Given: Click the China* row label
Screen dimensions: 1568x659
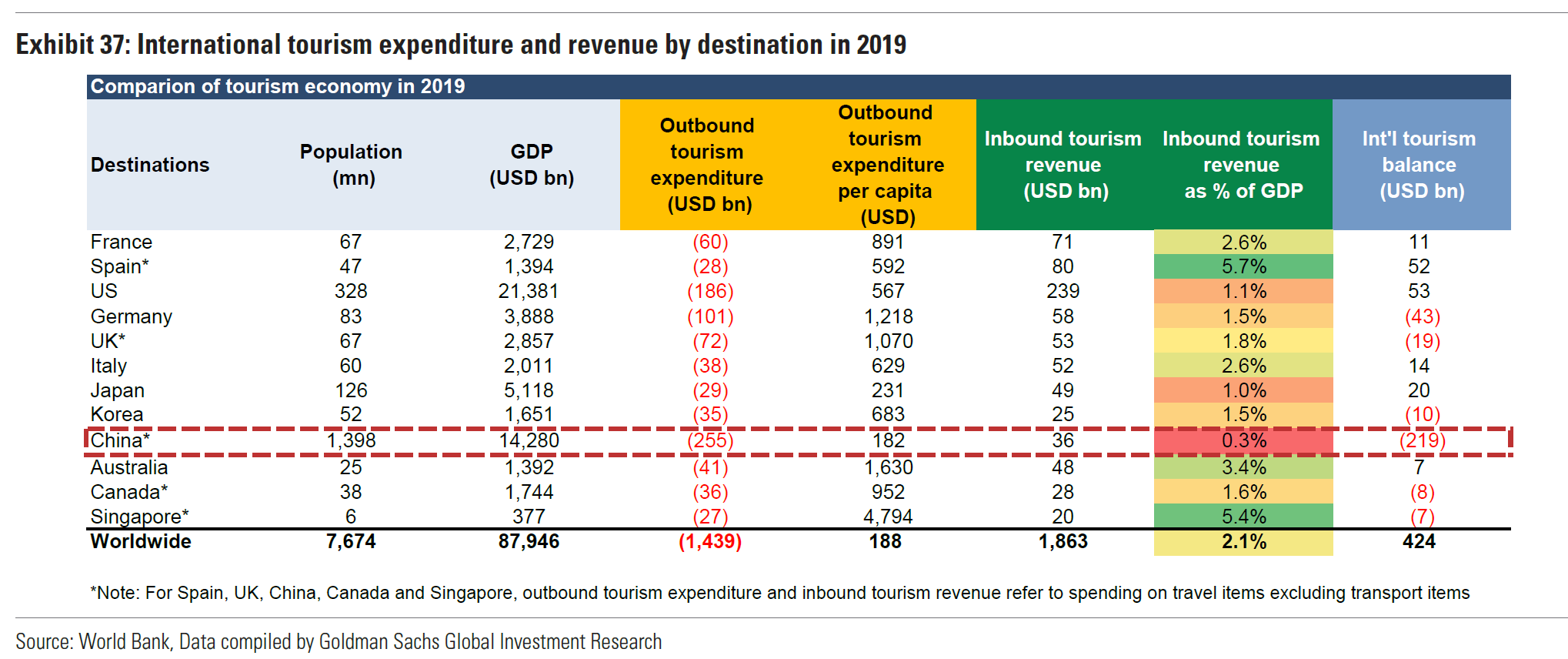Looking at the screenshot, I should 120,440.
